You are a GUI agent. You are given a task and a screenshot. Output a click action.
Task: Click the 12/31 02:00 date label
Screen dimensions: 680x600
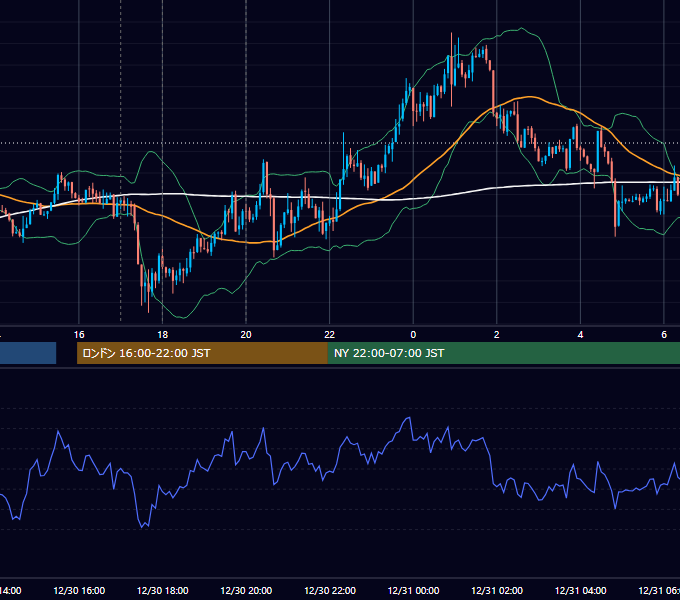coord(497,591)
